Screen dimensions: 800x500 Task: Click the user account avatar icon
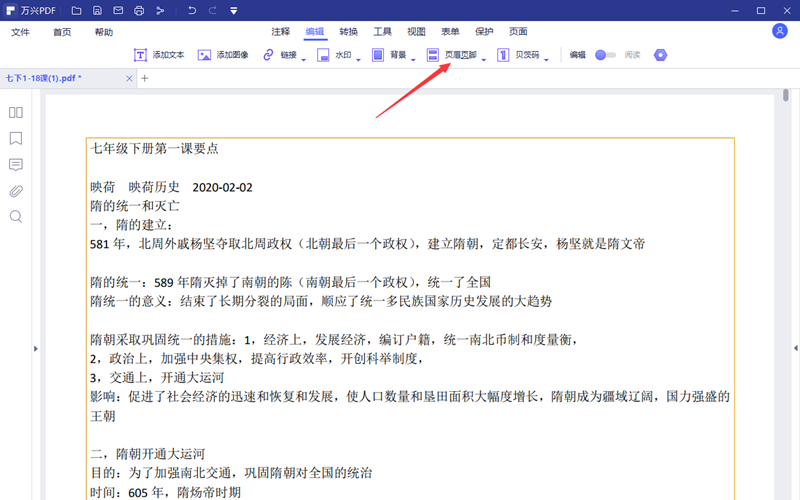tap(780, 31)
